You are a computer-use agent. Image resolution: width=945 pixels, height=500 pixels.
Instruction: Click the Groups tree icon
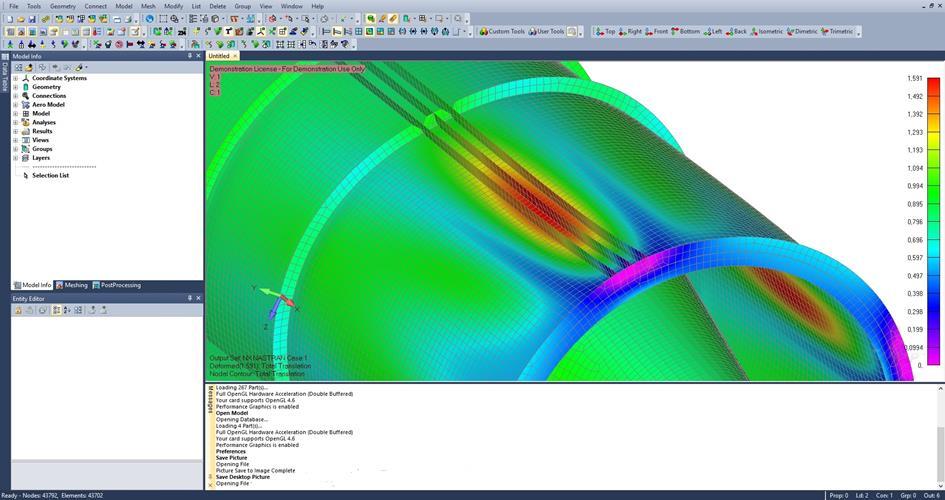click(x=26, y=149)
